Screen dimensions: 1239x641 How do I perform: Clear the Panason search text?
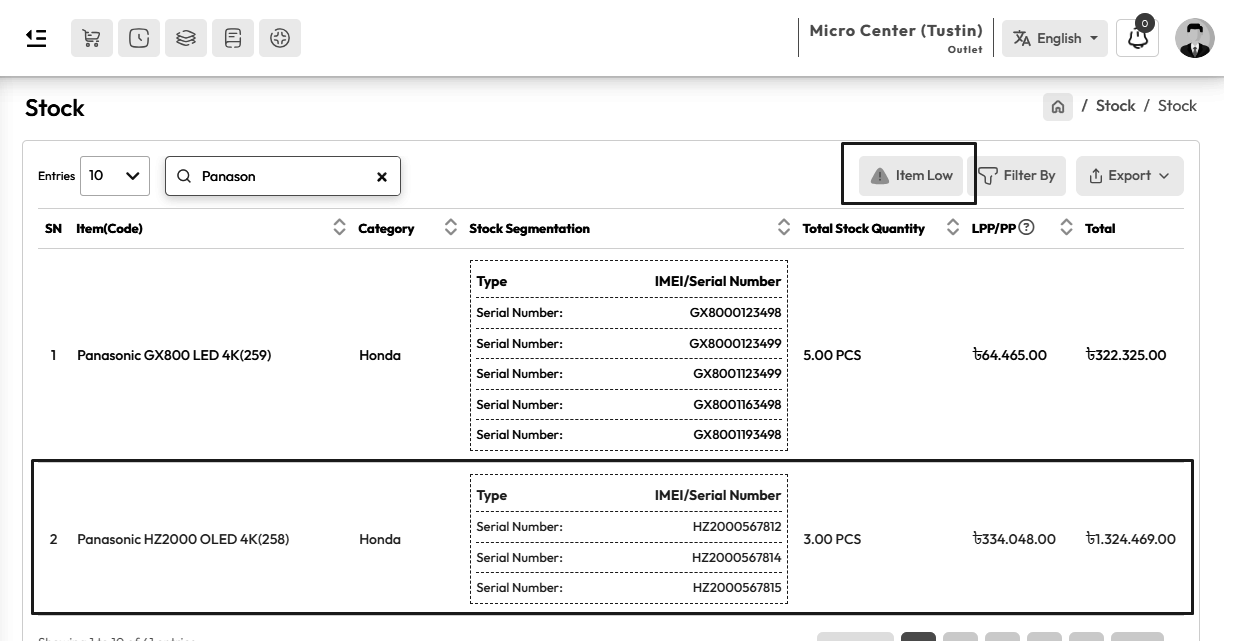pos(382,177)
